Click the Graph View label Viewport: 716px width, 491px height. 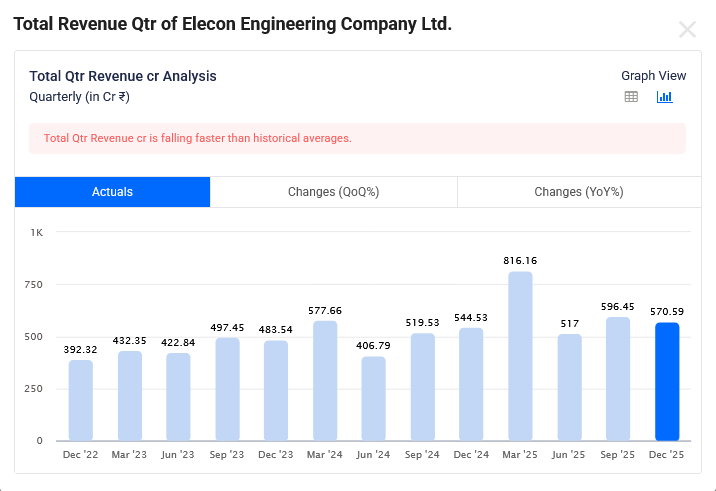coord(653,76)
